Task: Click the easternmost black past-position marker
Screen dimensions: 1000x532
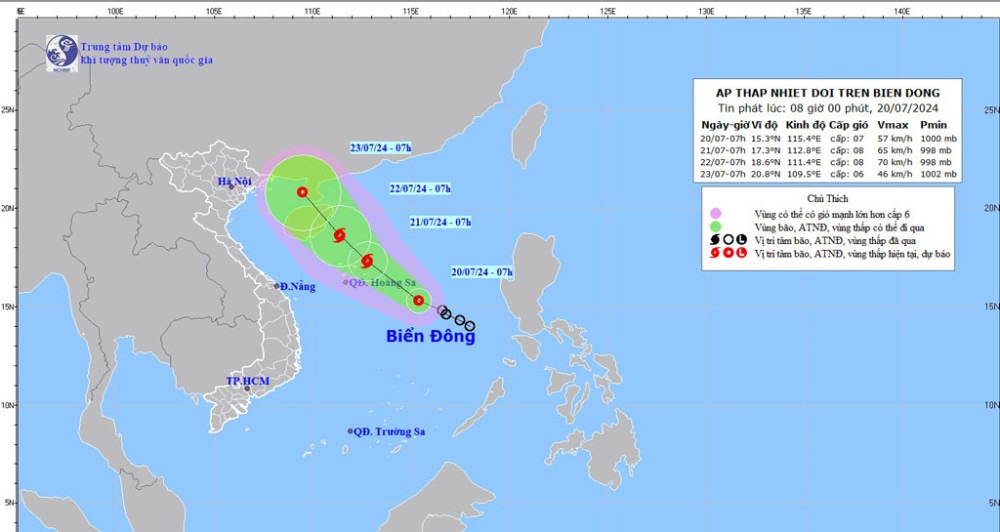Action: (x=470, y=326)
